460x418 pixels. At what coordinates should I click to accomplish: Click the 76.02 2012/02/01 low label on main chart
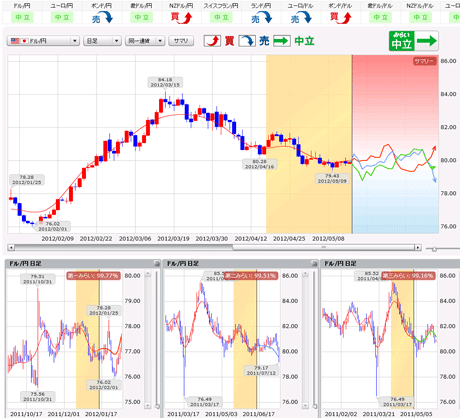pos(53,226)
